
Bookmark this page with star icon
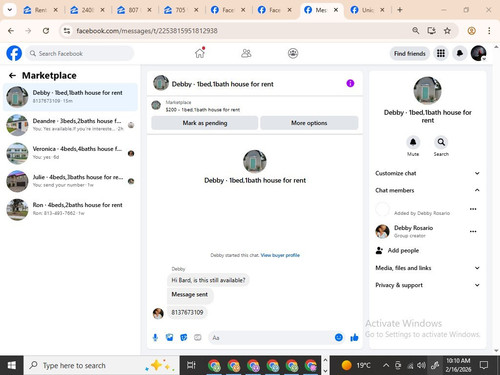coord(447,31)
